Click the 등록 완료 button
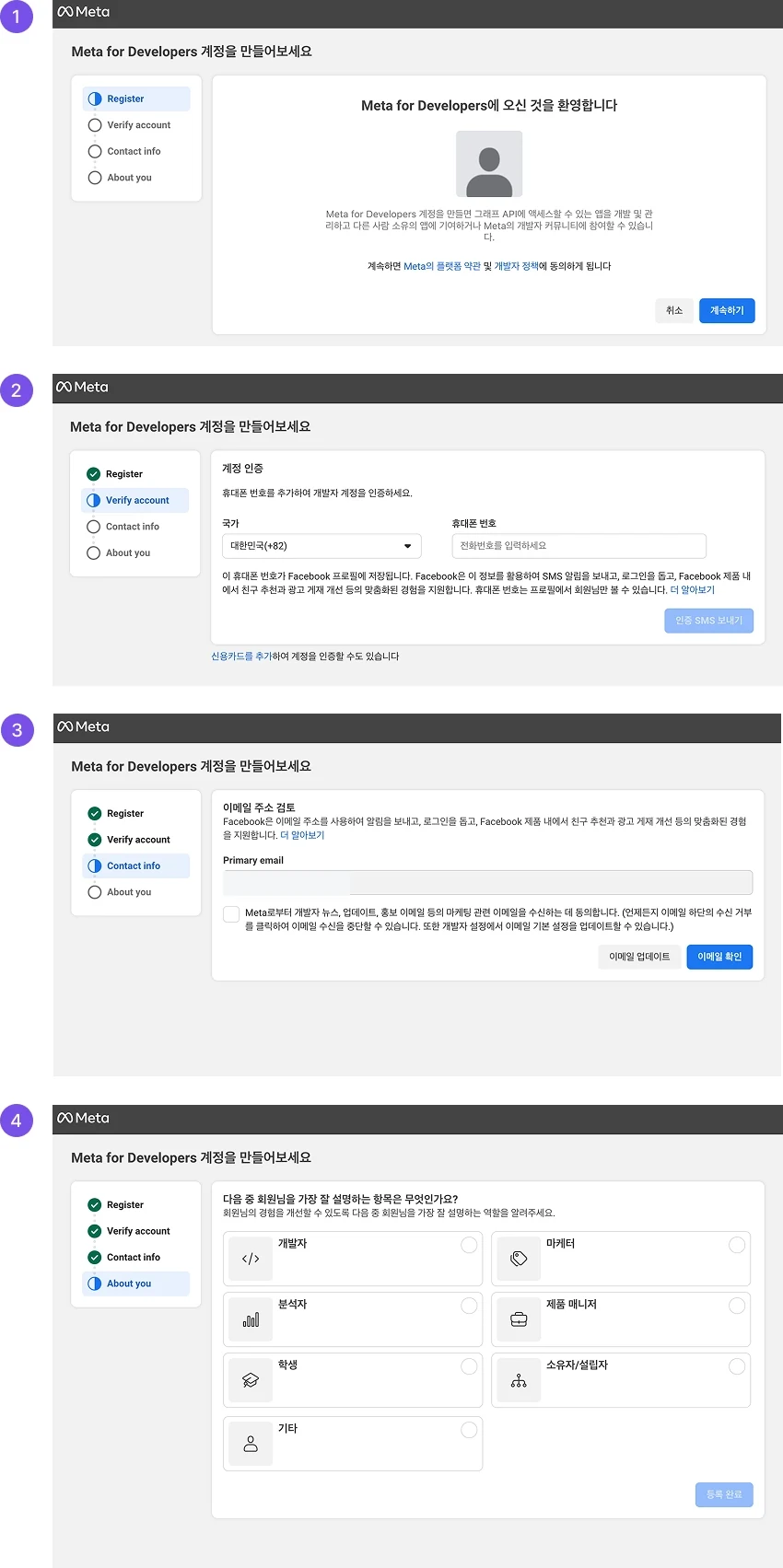 (x=724, y=1494)
